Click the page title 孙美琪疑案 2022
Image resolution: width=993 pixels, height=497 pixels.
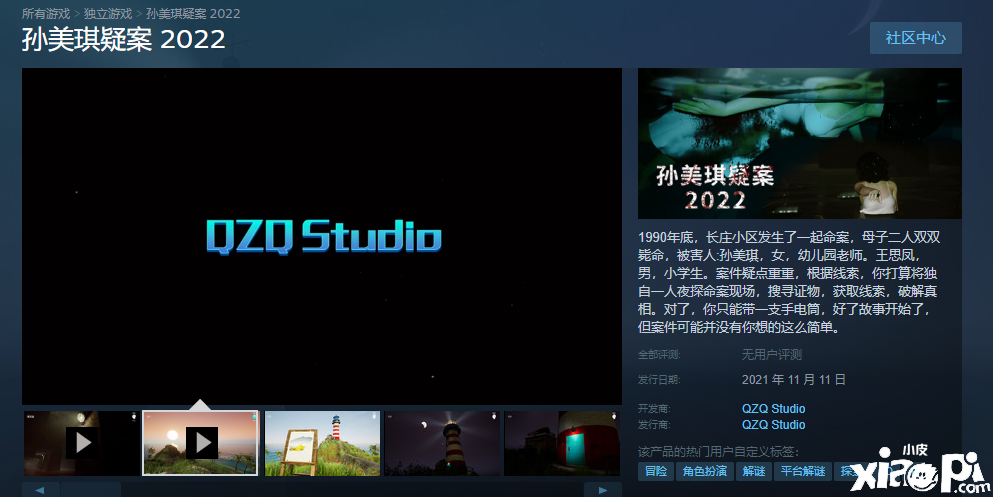click(123, 40)
